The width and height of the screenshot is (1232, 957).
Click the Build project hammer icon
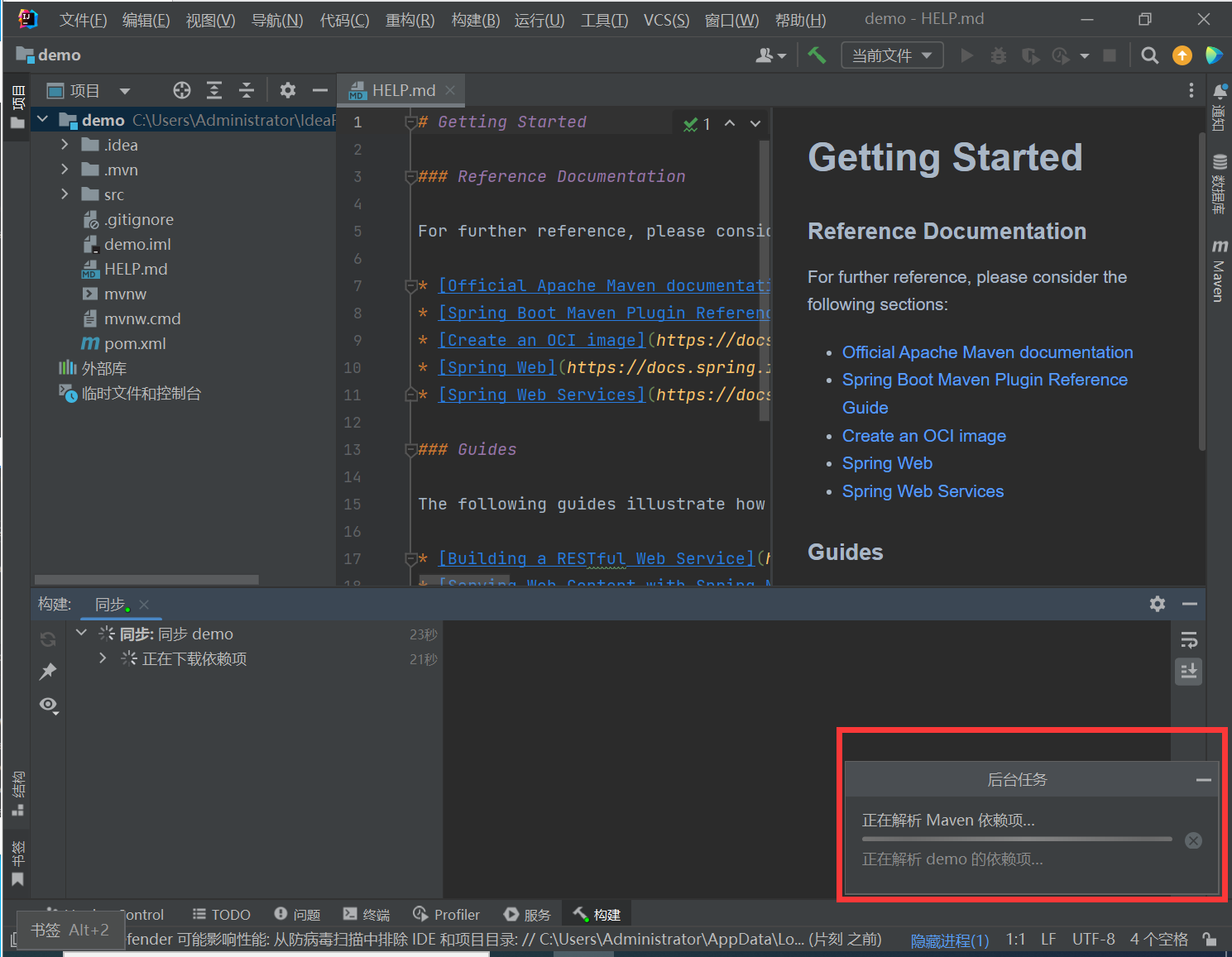[817, 55]
